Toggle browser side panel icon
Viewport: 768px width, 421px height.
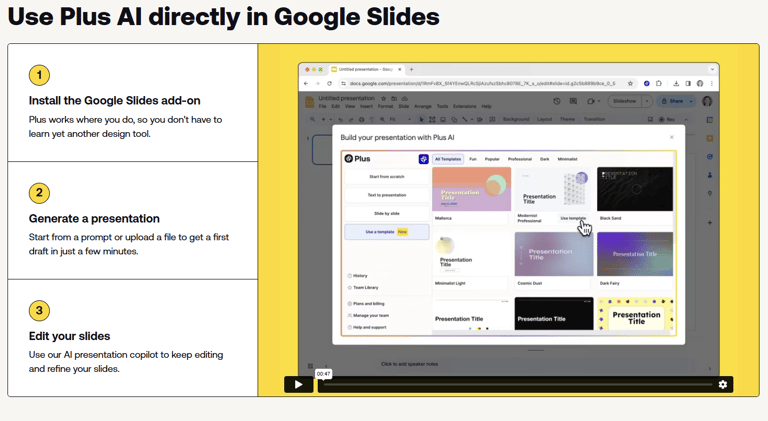pos(688,84)
